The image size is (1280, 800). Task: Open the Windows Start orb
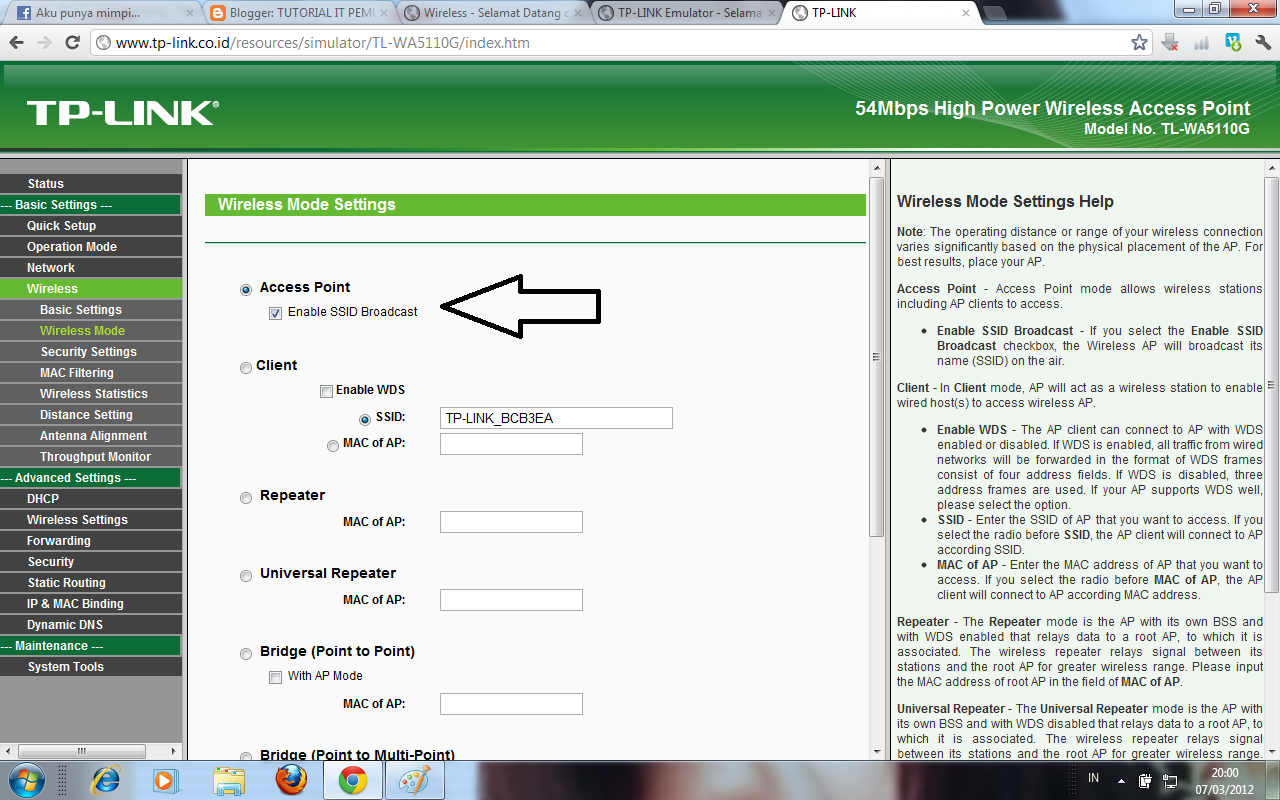[26, 779]
